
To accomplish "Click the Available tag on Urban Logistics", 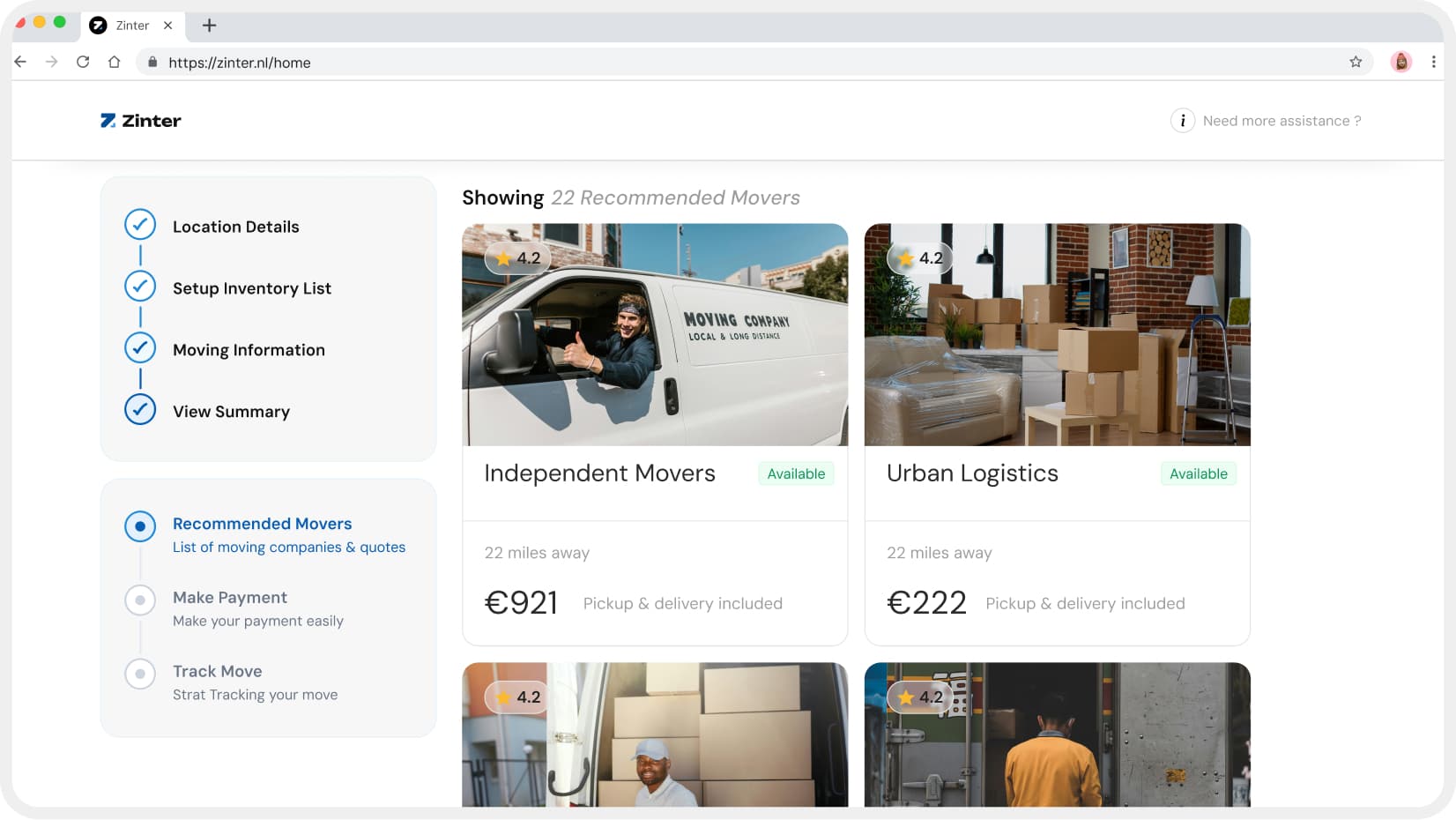I will pyautogui.click(x=1198, y=473).
